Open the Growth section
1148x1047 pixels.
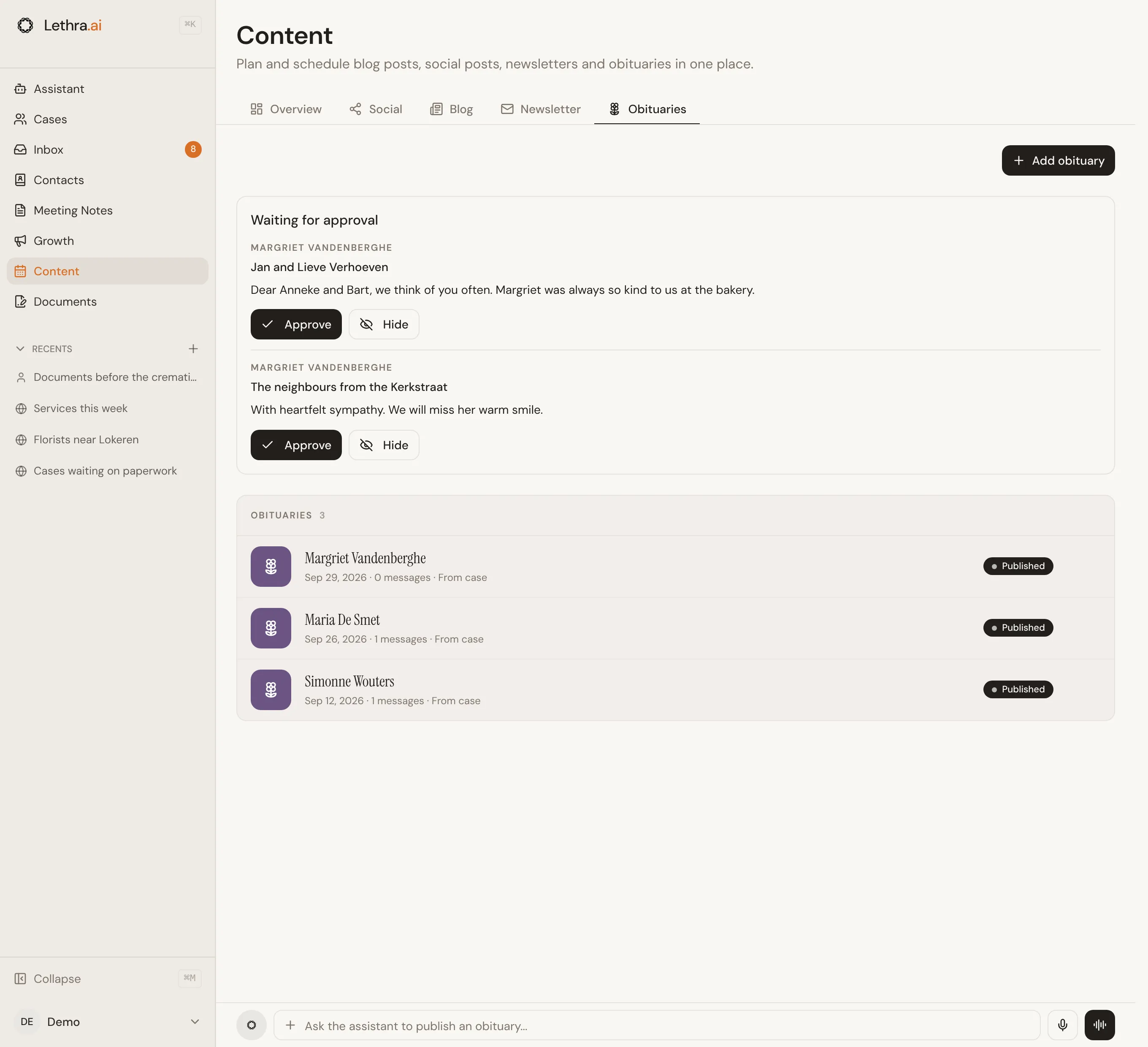pos(108,240)
